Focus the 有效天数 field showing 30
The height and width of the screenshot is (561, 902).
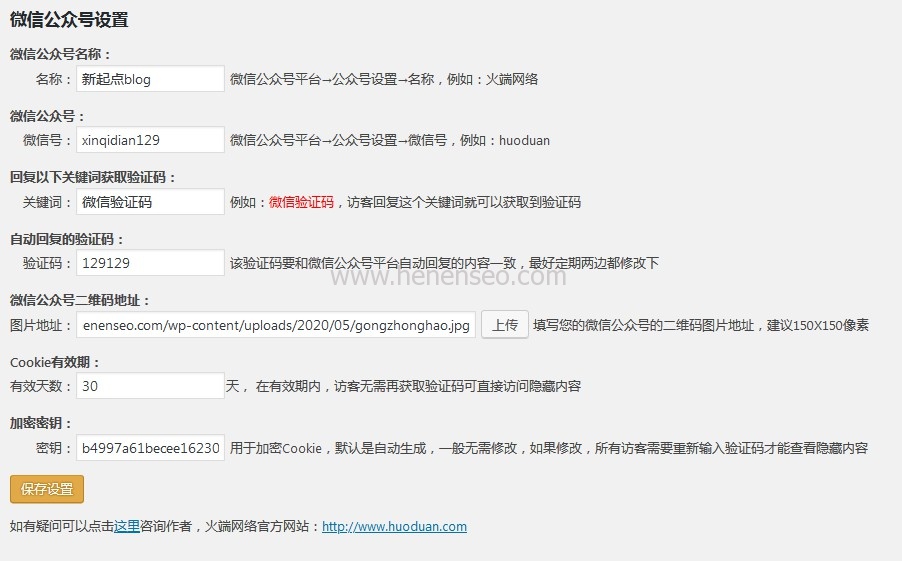point(150,386)
